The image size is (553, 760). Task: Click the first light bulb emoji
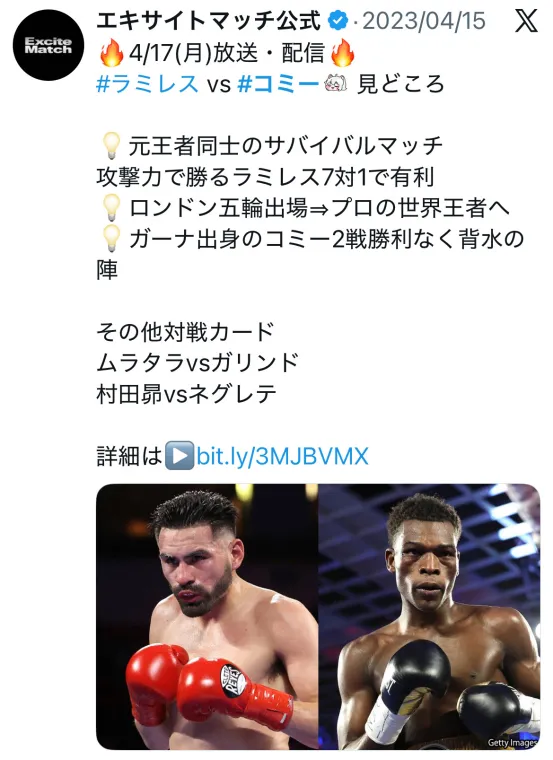point(111,146)
